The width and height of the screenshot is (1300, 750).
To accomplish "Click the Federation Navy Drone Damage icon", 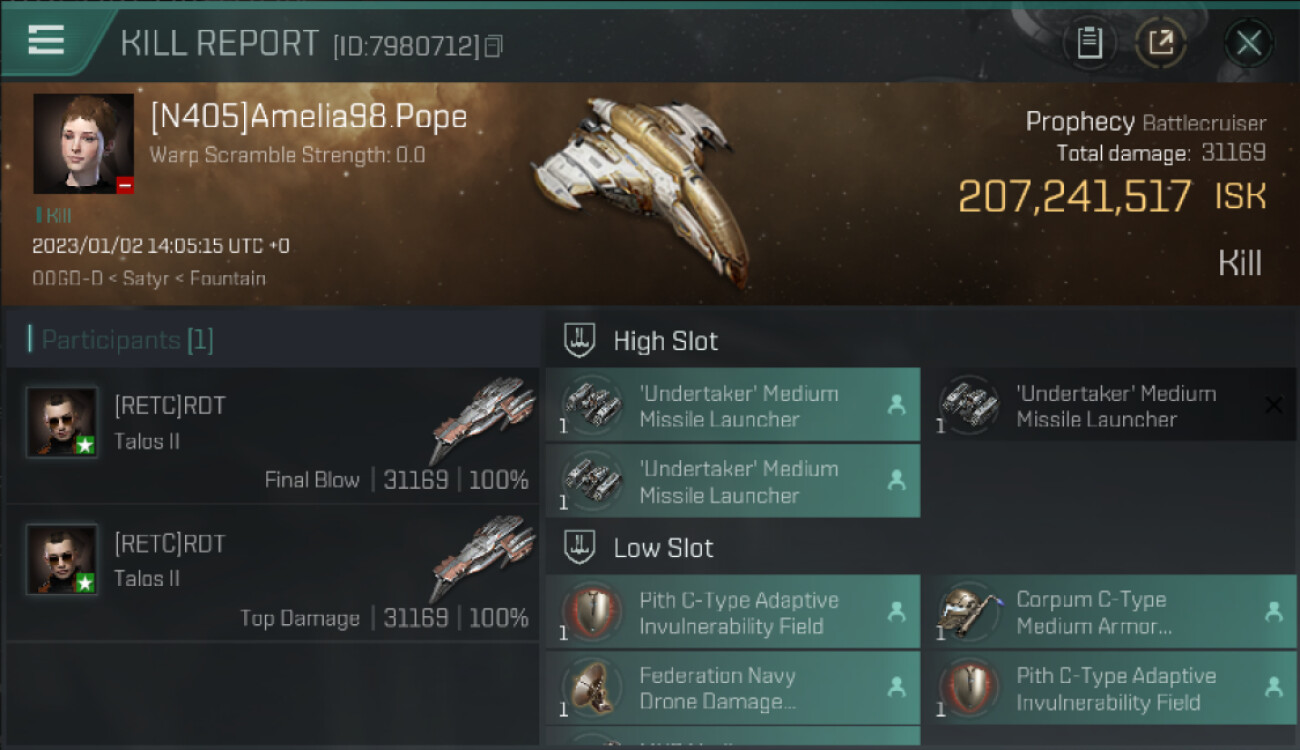I will pos(592,688).
